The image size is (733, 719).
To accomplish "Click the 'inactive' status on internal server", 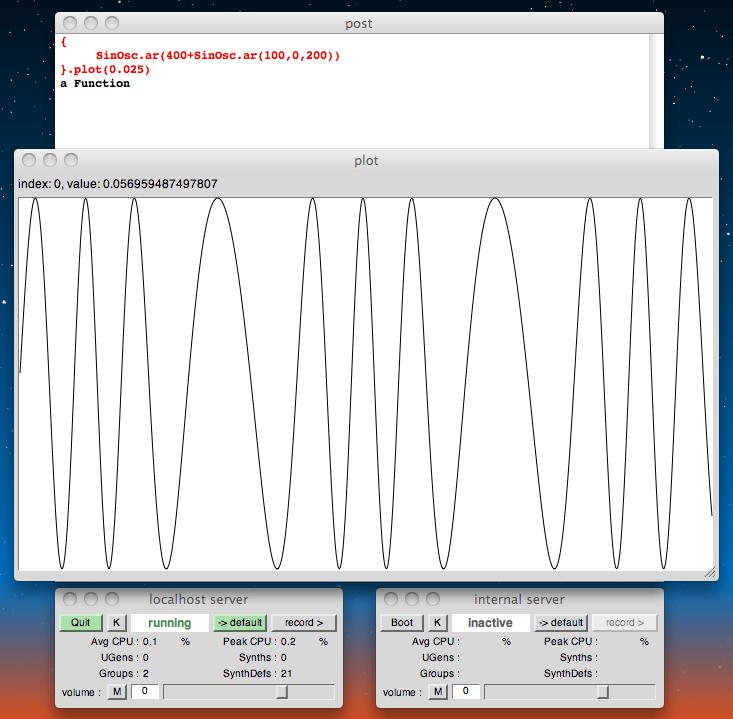I will point(490,623).
